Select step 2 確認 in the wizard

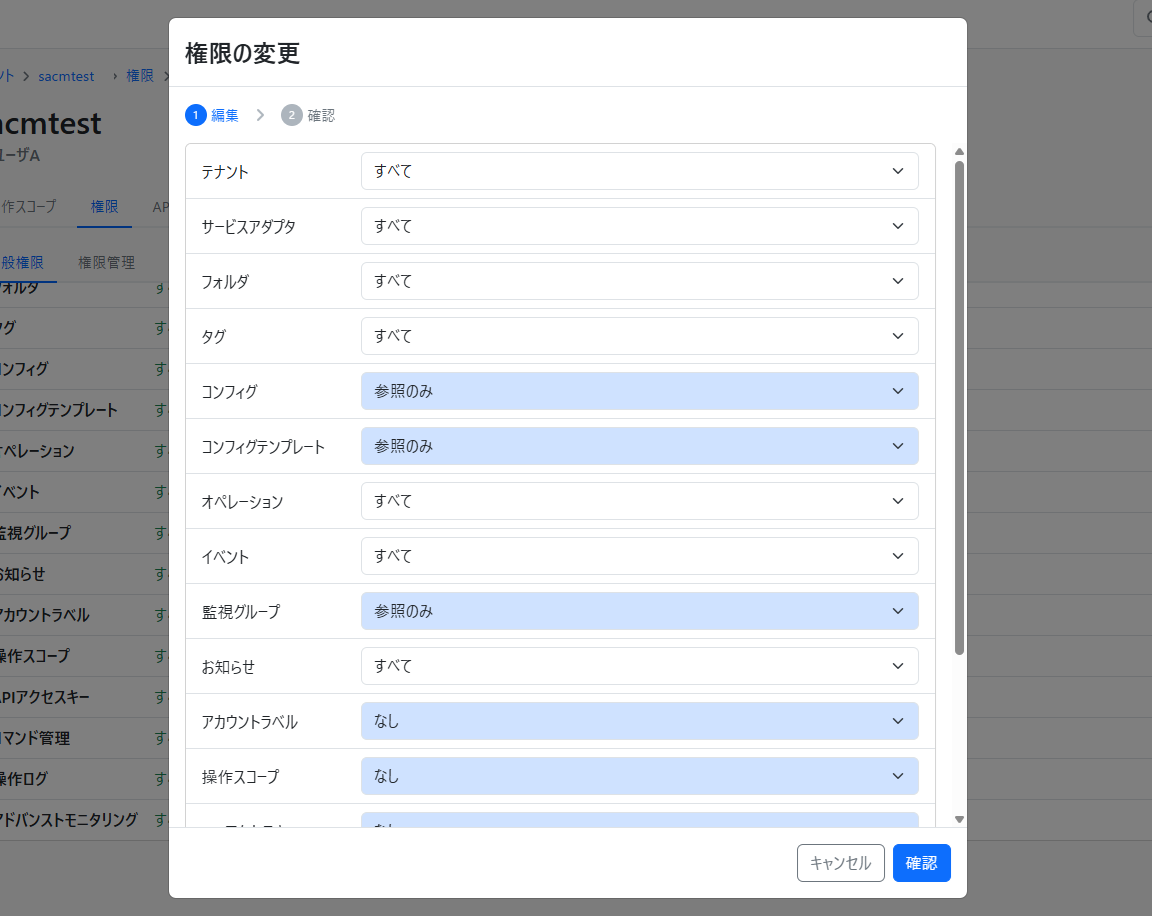[x=308, y=115]
